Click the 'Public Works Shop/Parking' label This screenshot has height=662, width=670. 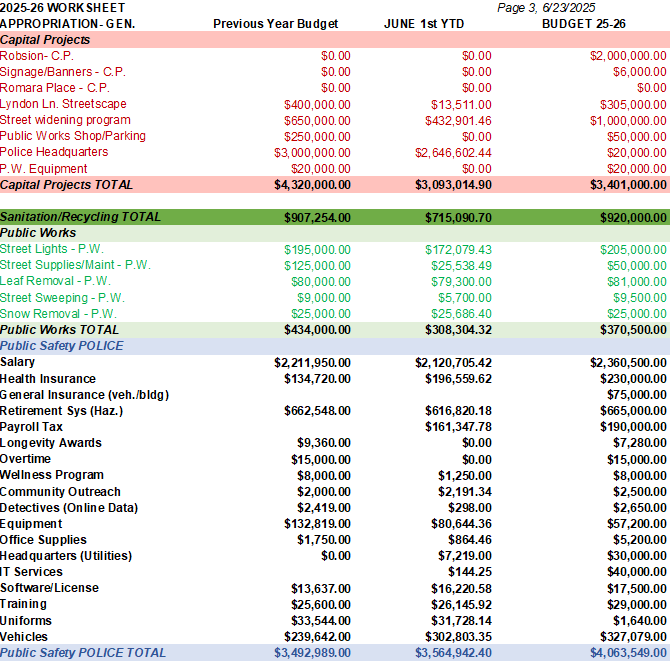73,136
